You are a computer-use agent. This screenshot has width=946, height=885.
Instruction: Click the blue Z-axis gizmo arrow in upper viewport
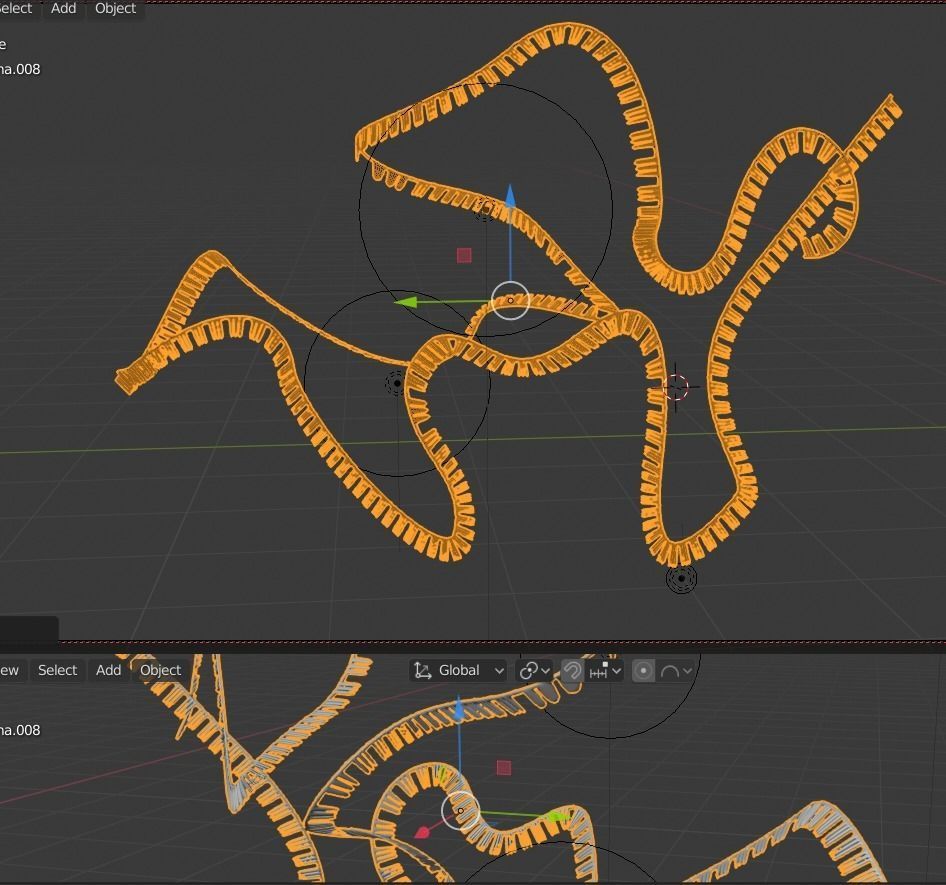pyautogui.click(x=510, y=197)
